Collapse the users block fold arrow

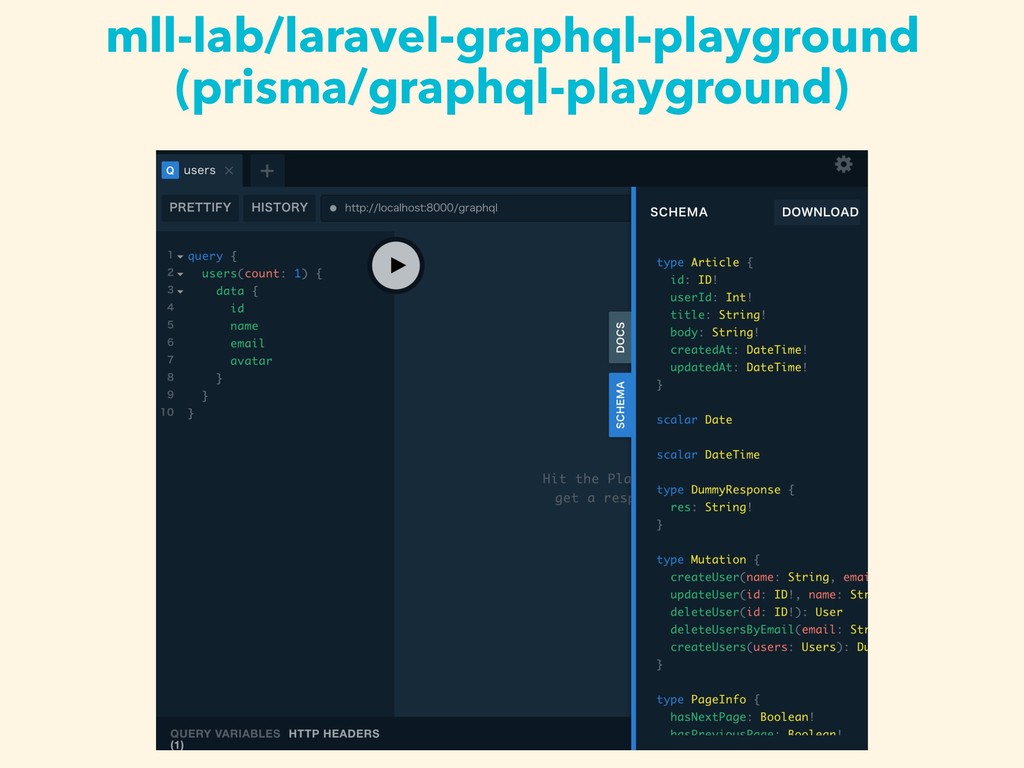click(x=180, y=274)
